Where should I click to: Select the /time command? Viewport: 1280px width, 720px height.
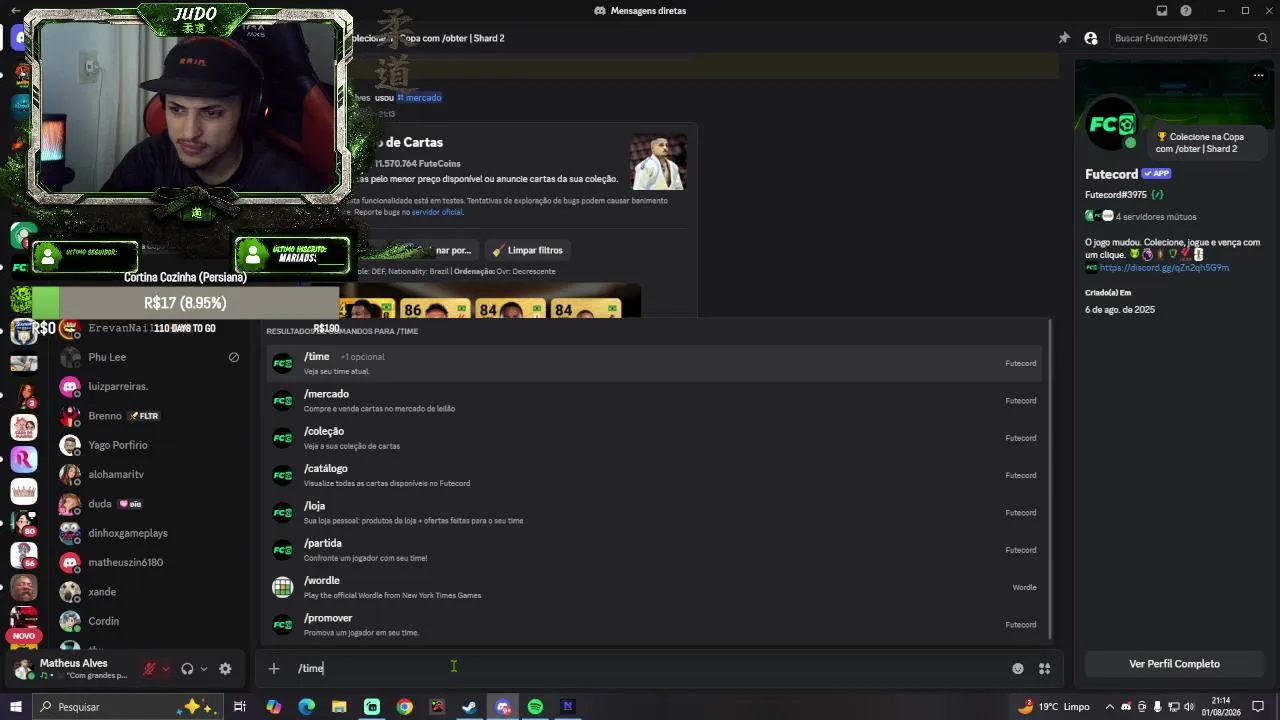655,363
